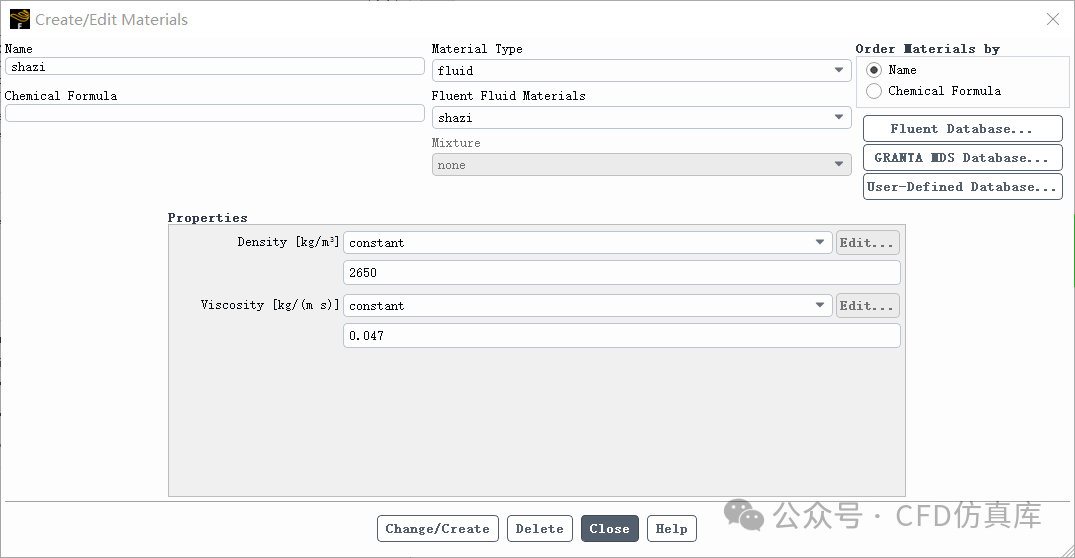Image resolution: width=1075 pixels, height=558 pixels.
Task: Open the Fluent Fluid Materials dropdown showing shazi
Action: pyautogui.click(x=642, y=118)
